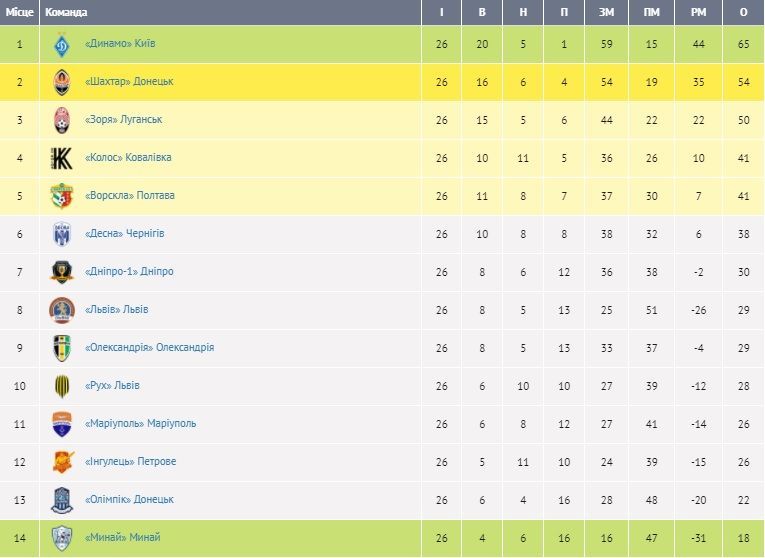Click the Mynai club logo
The image size is (765, 558).
[62, 538]
